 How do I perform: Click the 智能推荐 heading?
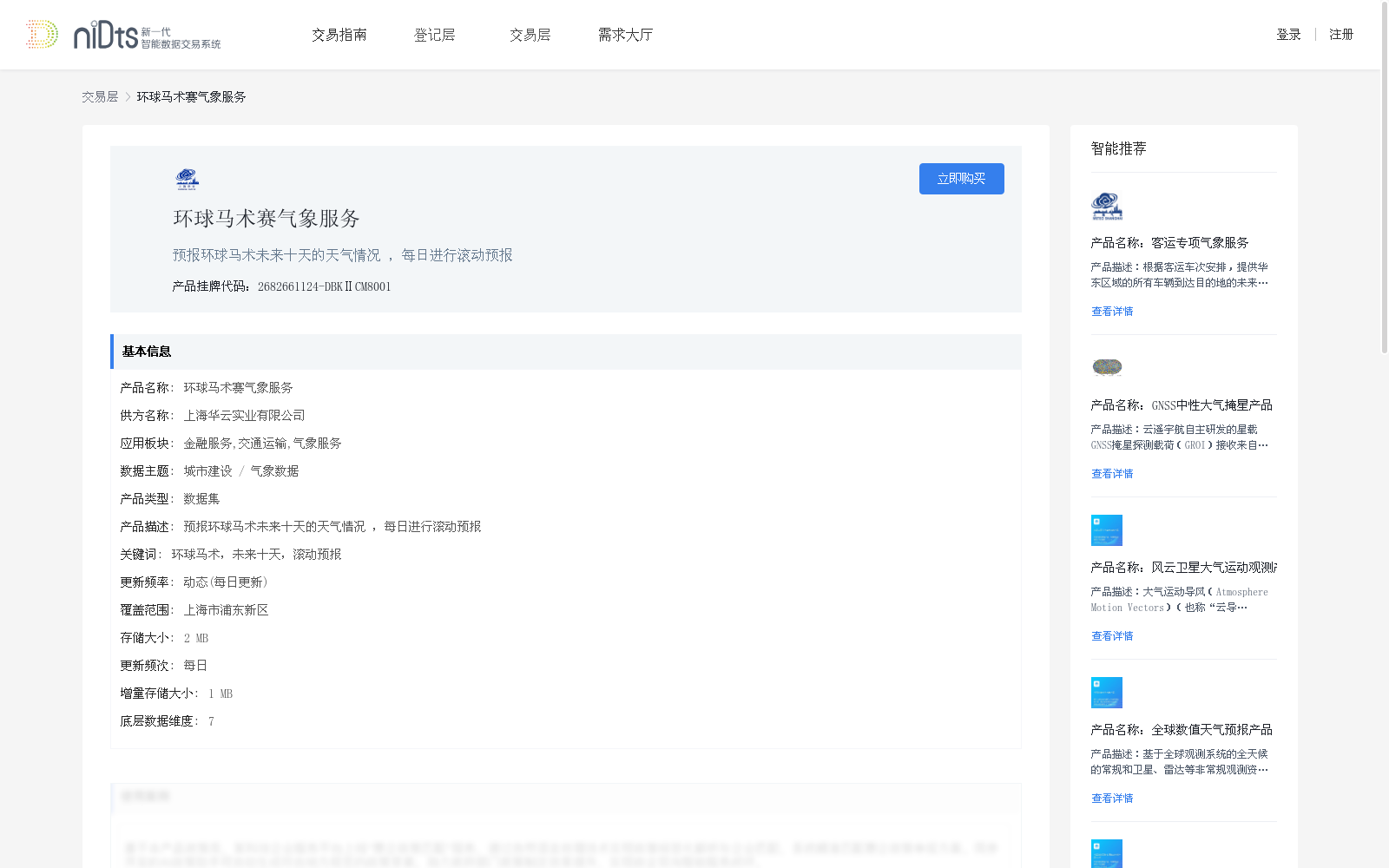click(1118, 149)
